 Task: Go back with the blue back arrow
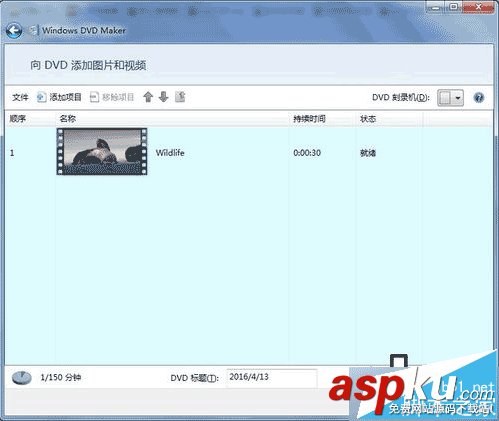pos(14,31)
